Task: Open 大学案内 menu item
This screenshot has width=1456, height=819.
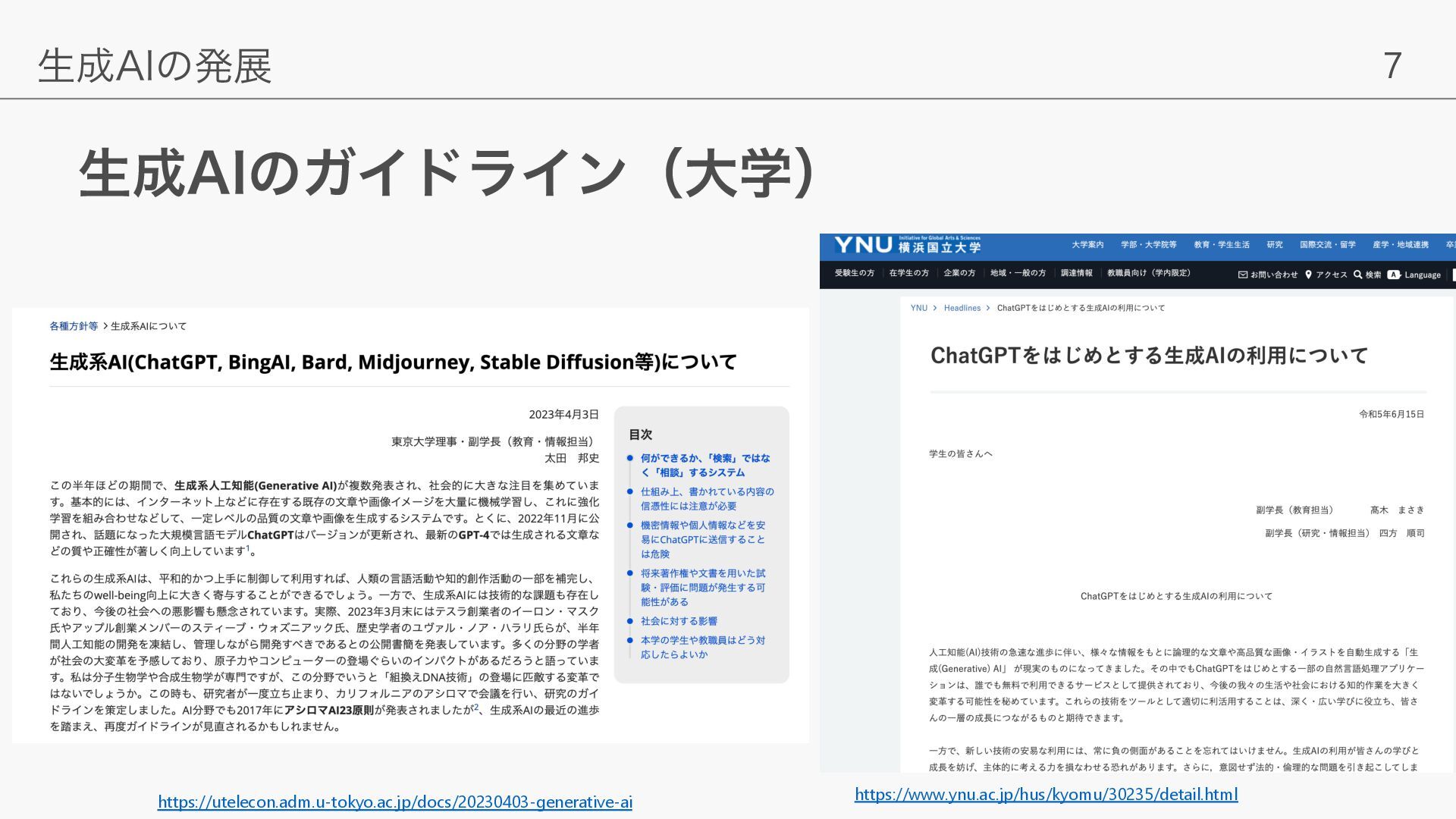Action: click(1087, 244)
